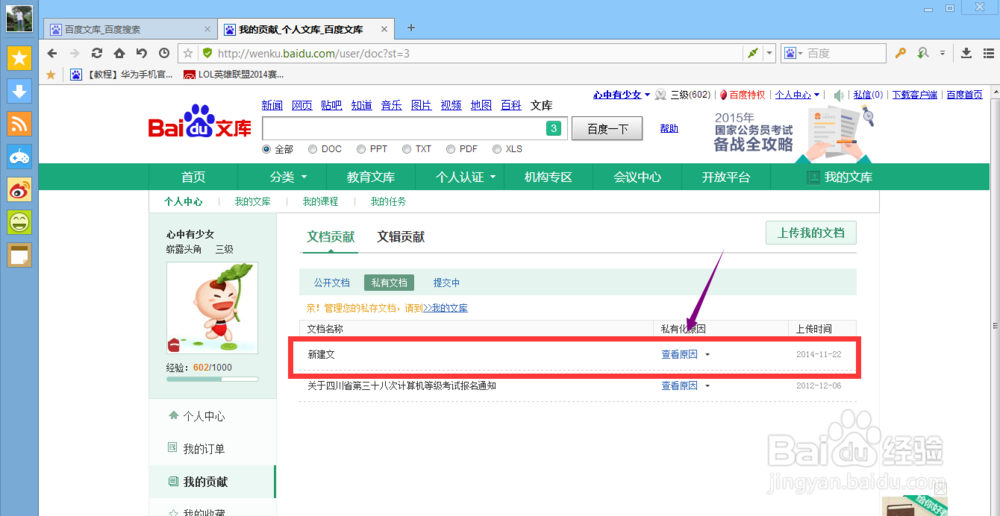Click the key password manager icon

901,53
